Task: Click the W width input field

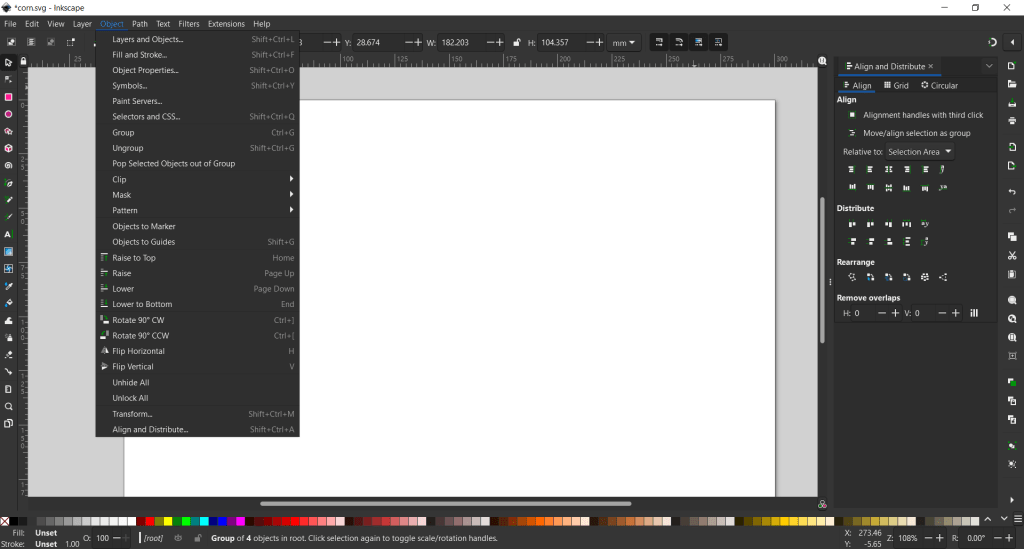Action: [462, 42]
